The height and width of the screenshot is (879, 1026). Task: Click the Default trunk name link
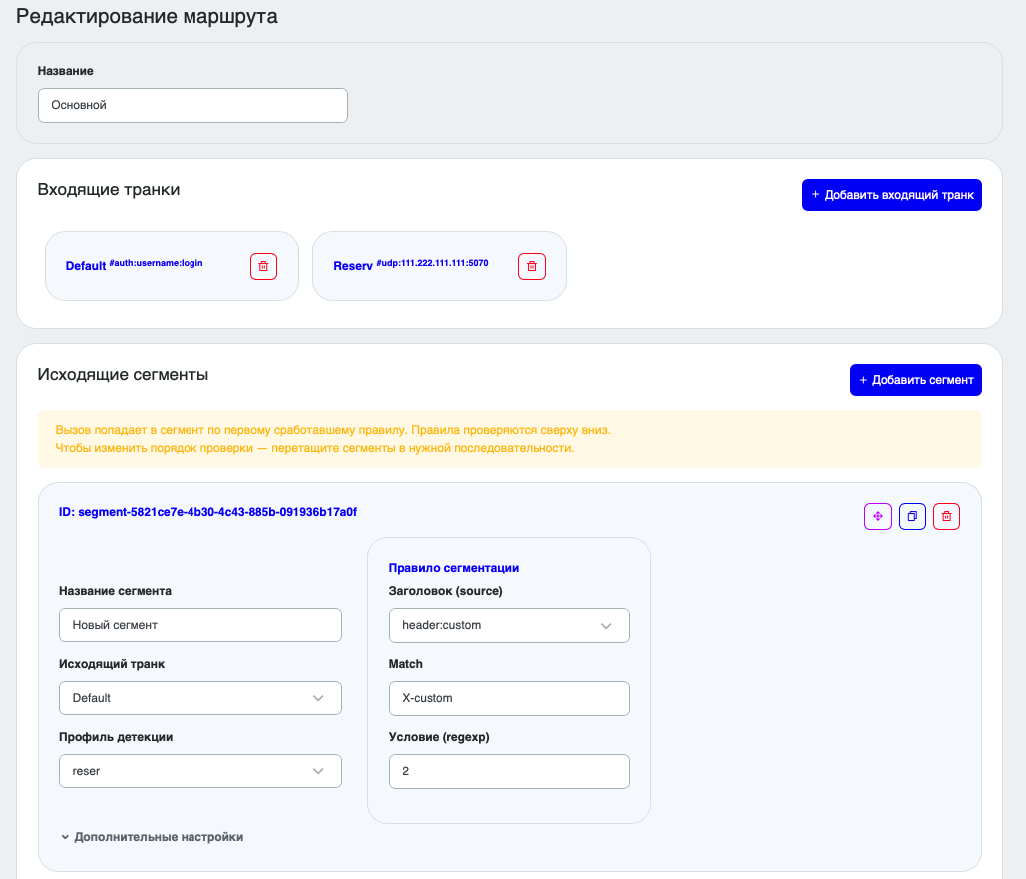point(86,266)
